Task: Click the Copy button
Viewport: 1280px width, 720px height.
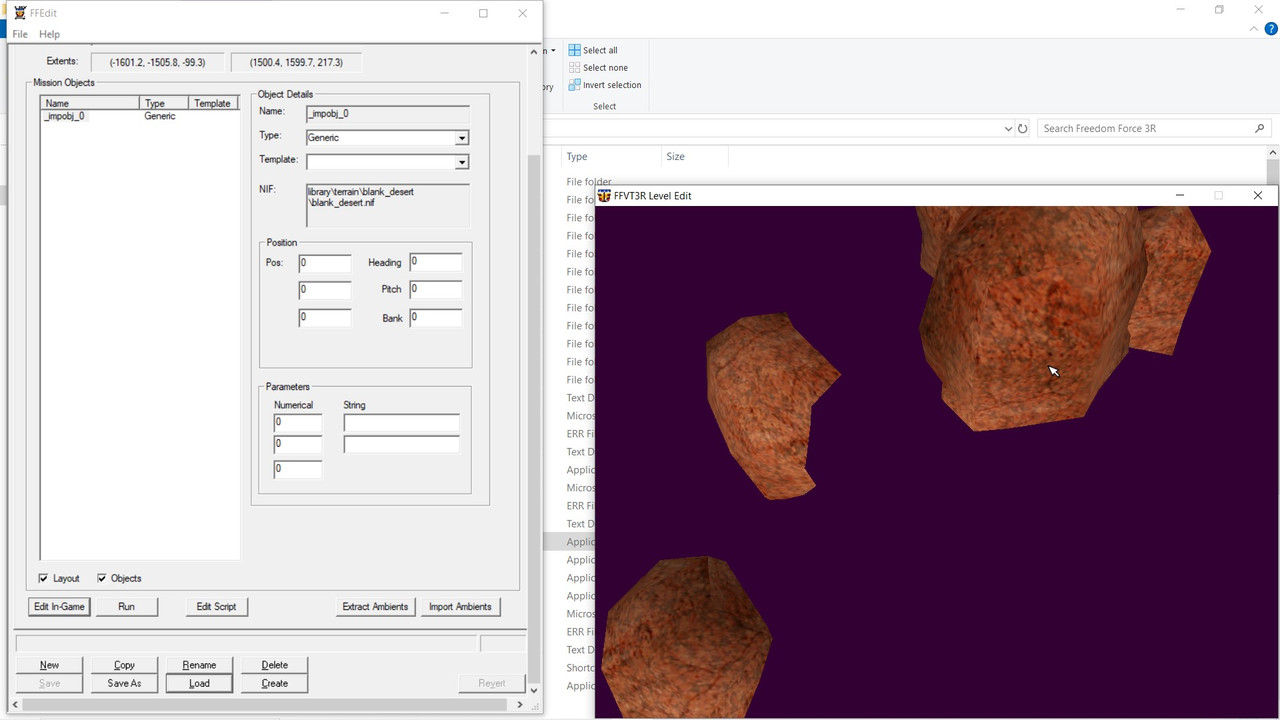Action: (x=124, y=665)
